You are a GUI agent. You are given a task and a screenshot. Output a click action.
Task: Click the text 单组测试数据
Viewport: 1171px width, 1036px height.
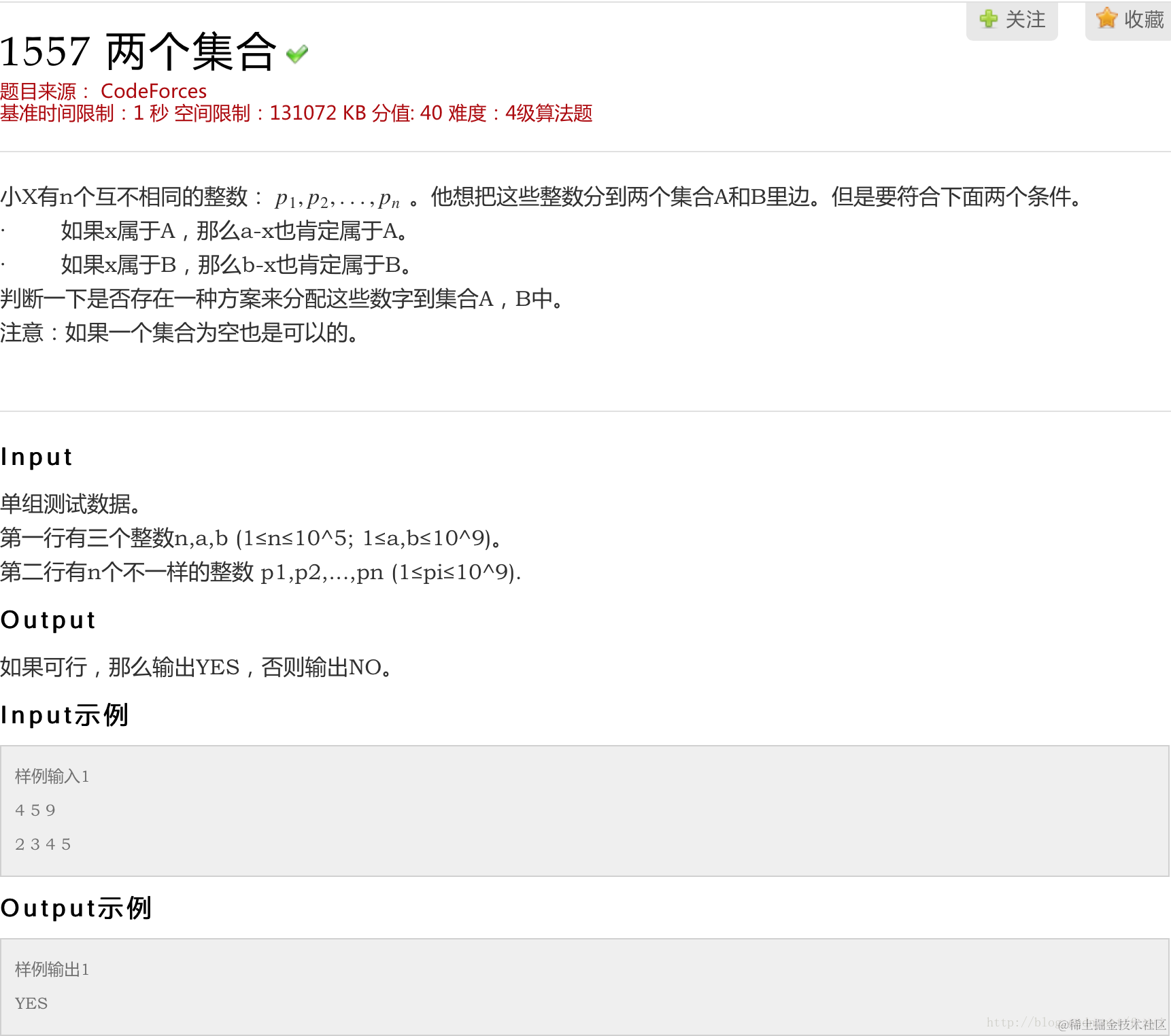(71, 504)
